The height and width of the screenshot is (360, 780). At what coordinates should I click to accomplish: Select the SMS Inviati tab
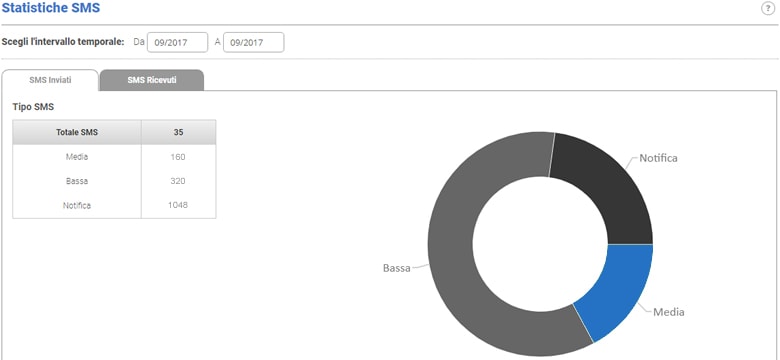(x=50, y=80)
